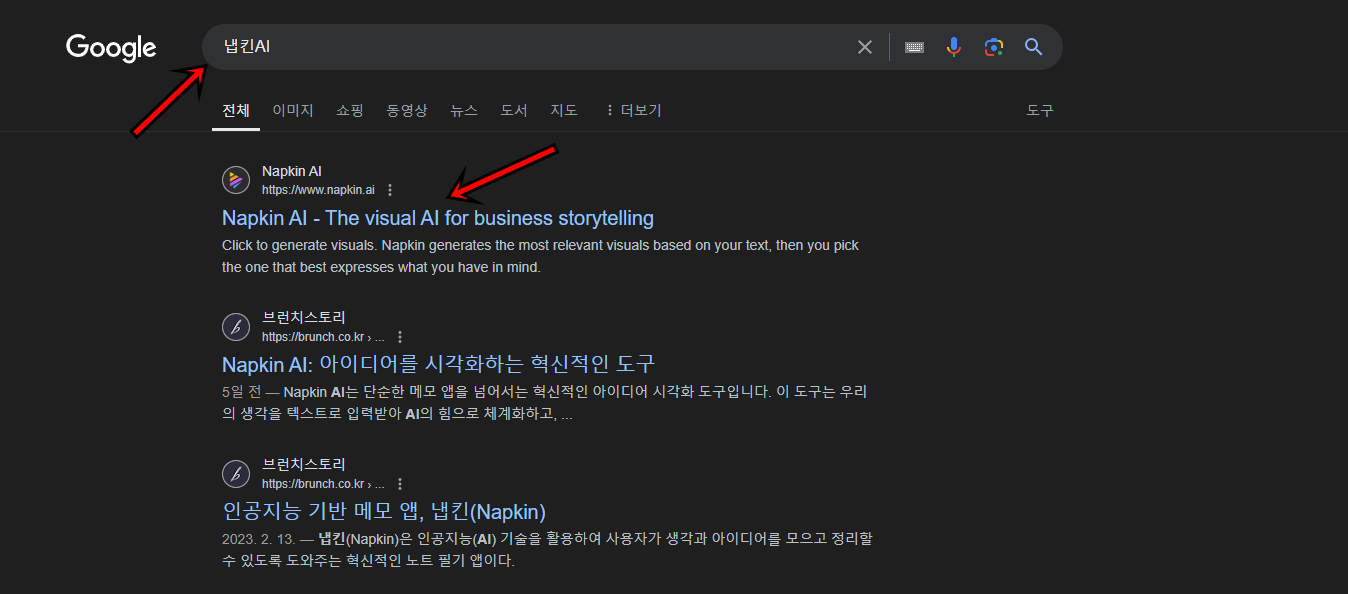This screenshot has height=594, width=1348.
Task: Open link Napkin AI - The visual AI for business storytelling
Action: coord(438,218)
